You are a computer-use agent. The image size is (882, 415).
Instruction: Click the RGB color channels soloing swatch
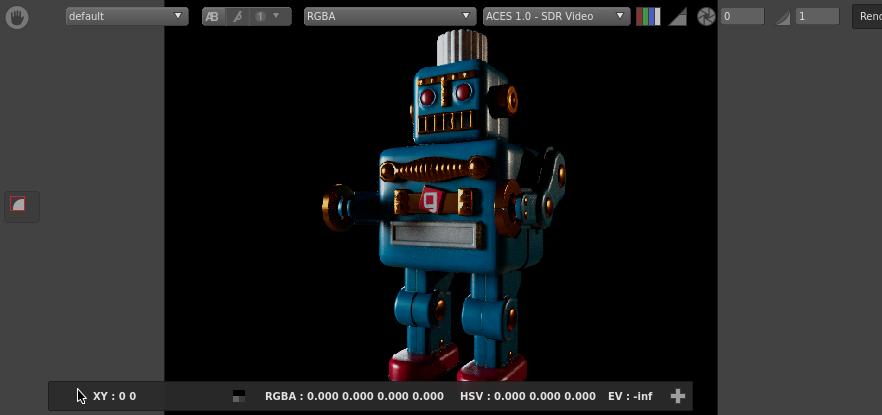(648, 17)
